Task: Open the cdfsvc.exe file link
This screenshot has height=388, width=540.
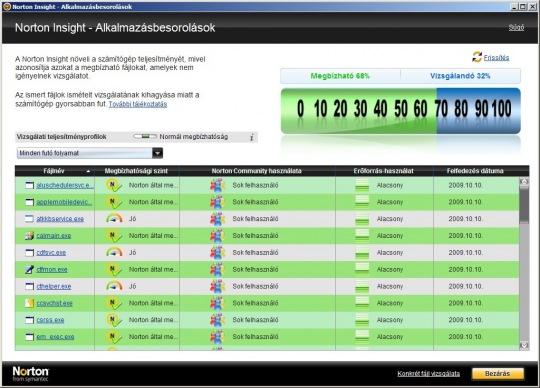Action: (x=51, y=252)
